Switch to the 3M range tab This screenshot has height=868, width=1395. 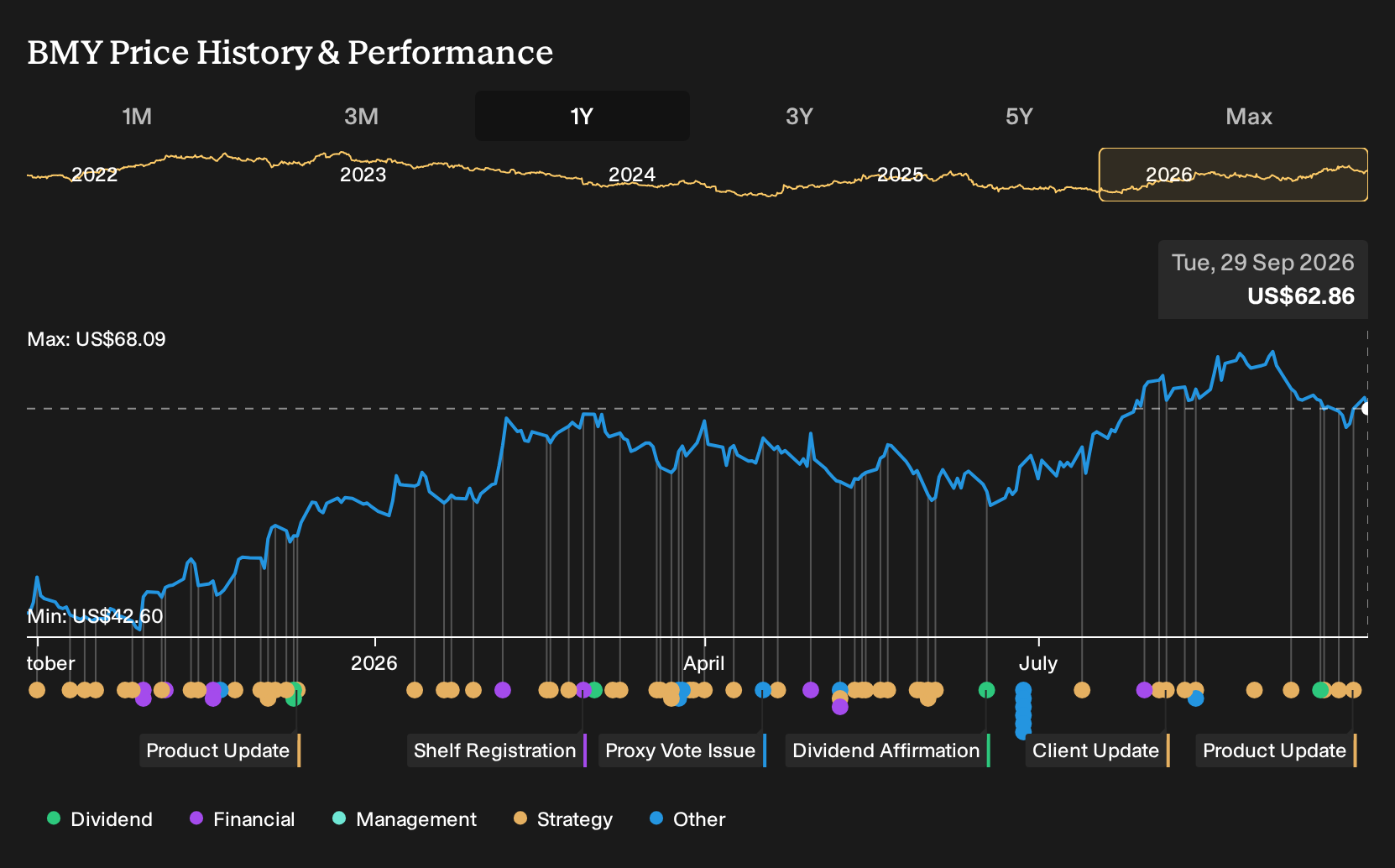pyautogui.click(x=361, y=116)
